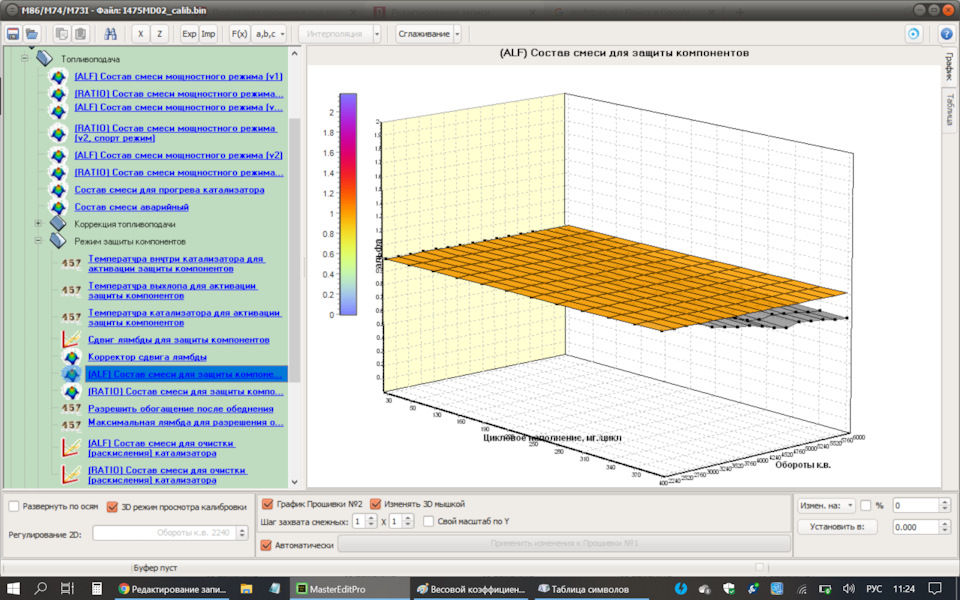960x600 pixels.
Task: Click the Z toolbar button
Action: (159, 34)
